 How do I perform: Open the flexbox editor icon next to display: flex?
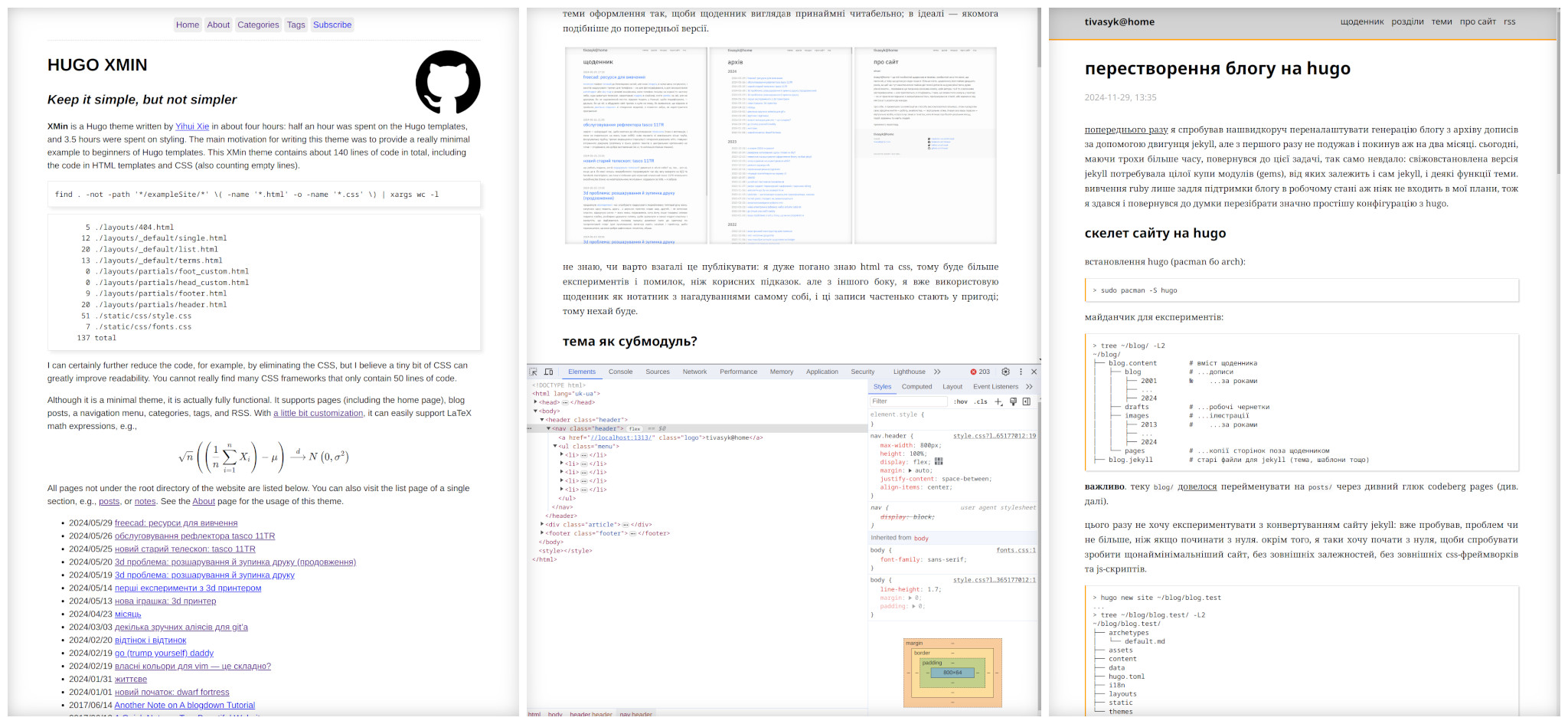click(x=939, y=462)
